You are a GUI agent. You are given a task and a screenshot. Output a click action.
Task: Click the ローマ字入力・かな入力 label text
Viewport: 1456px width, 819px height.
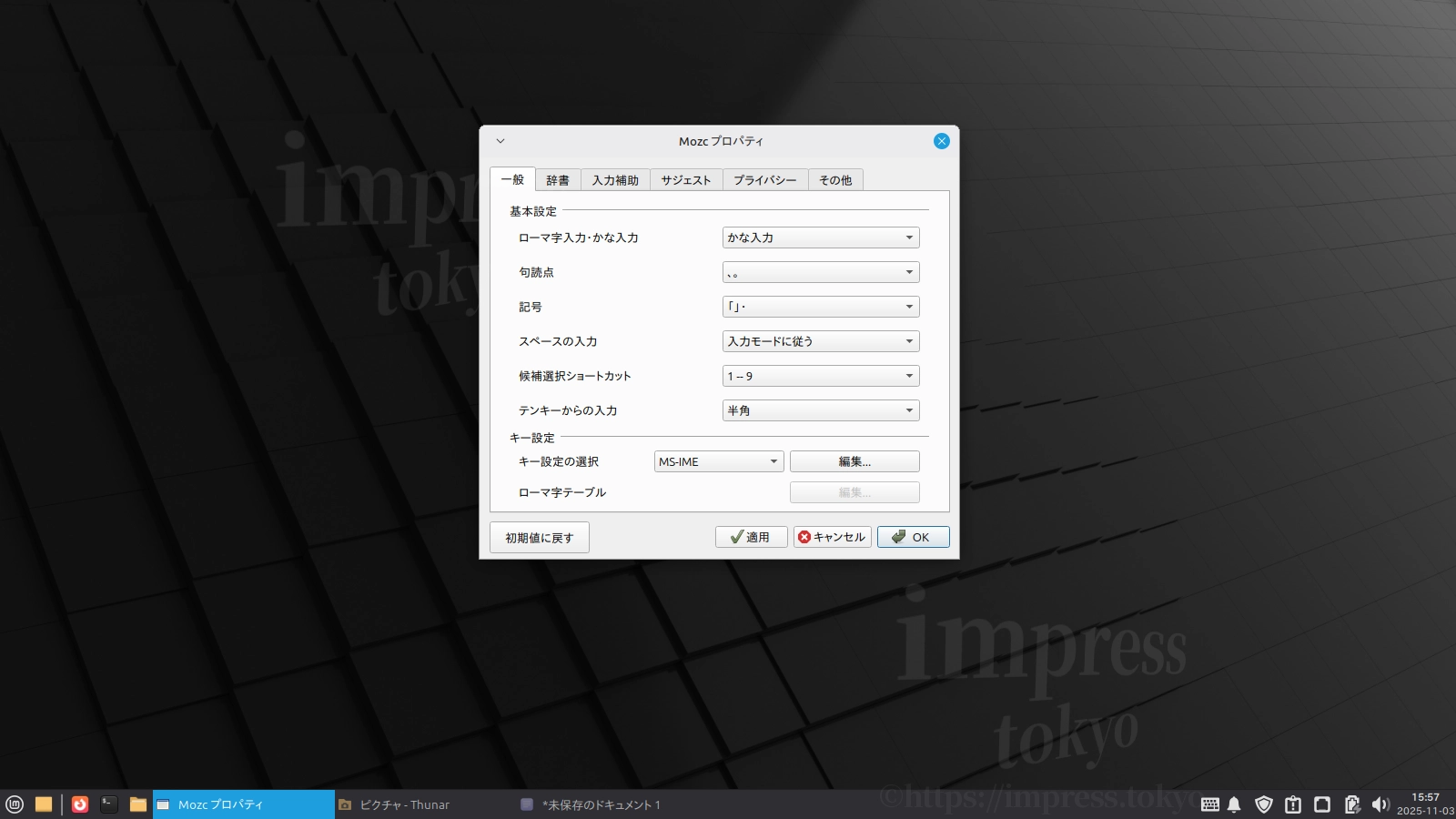(579, 238)
